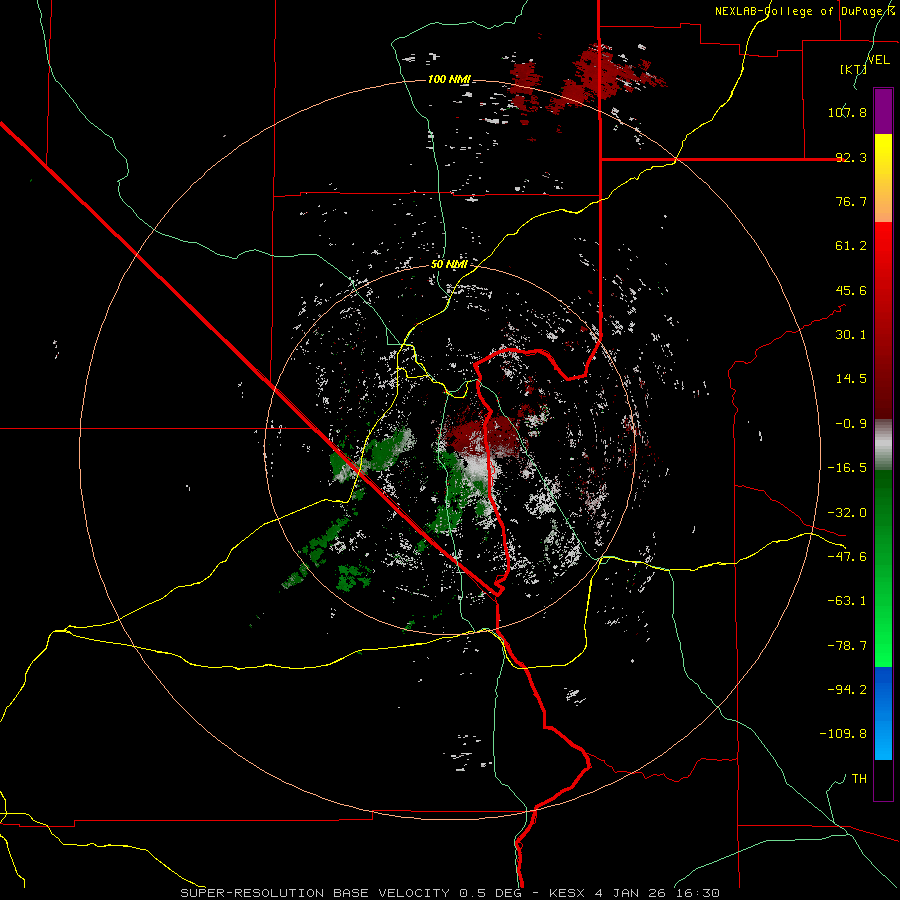Screen dimensions: 900x900
Task: Click the 61.2 legend value
Action: click(x=851, y=246)
